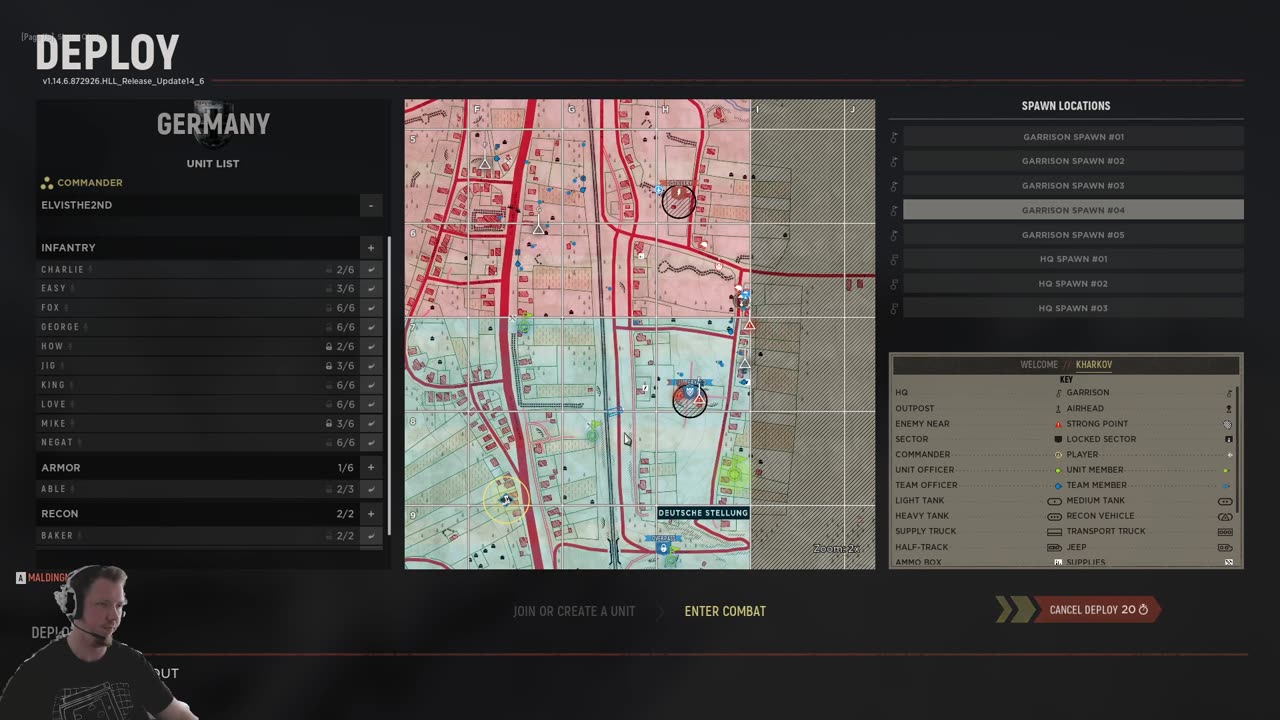Join the Able armor unit
Viewport: 1280px width, 720px height.
pyautogui.click(x=371, y=489)
